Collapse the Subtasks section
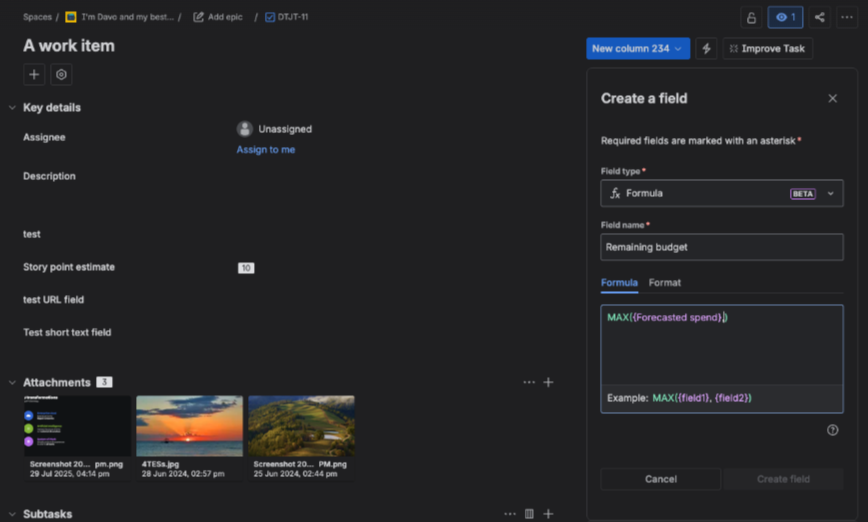The width and height of the screenshot is (868, 522). pyautogui.click(x=12, y=514)
